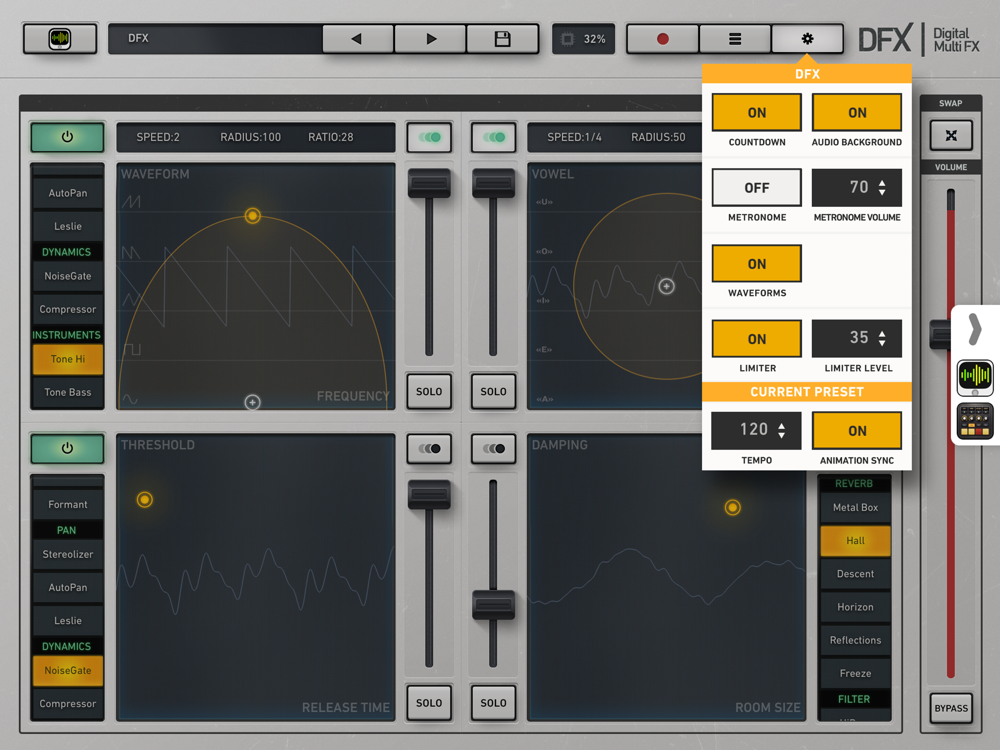Go to the next preset arrow
The height and width of the screenshot is (750, 1000).
pyautogui.click(x=430, y=39)
